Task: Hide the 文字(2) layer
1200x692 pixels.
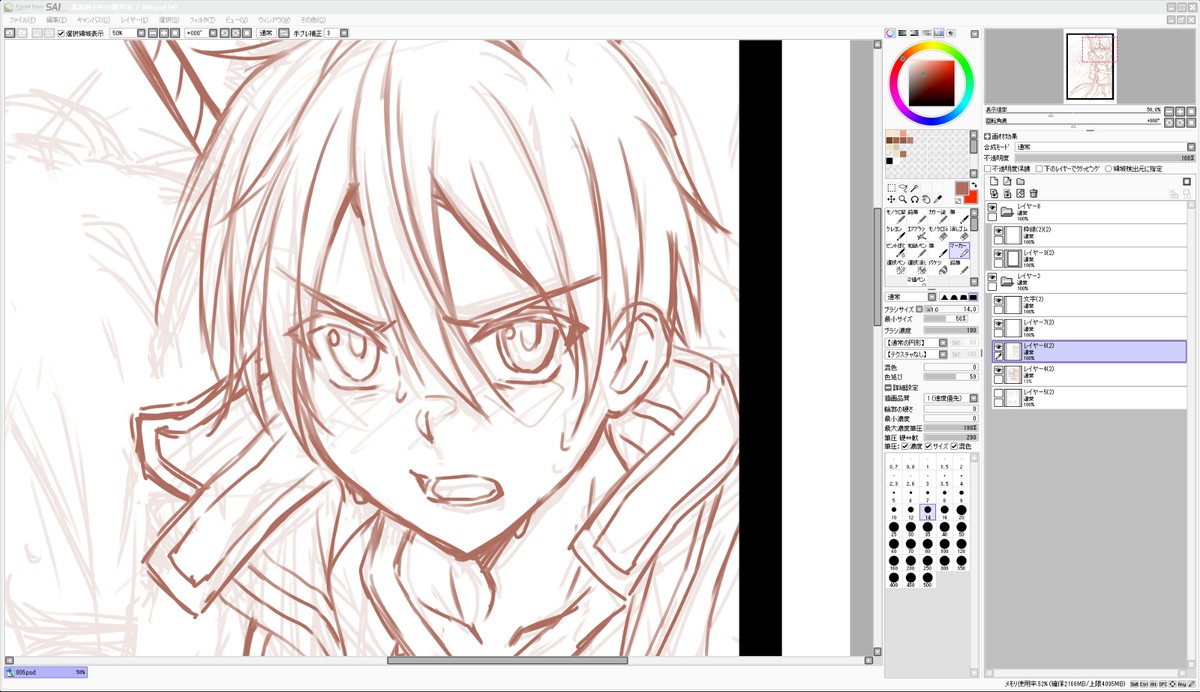Action: [x=998, y=299]
